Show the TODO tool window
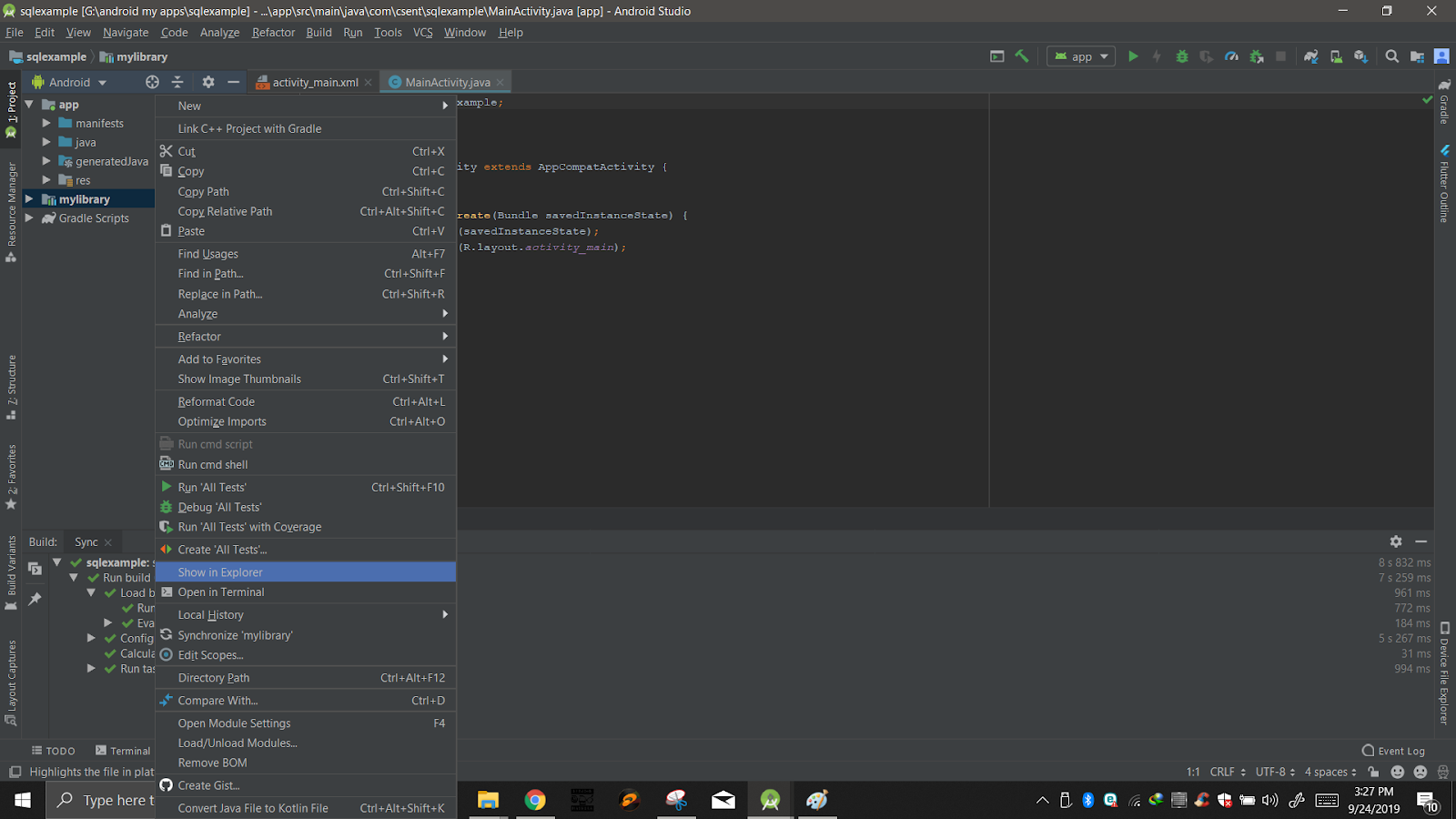 click(53, 750)
